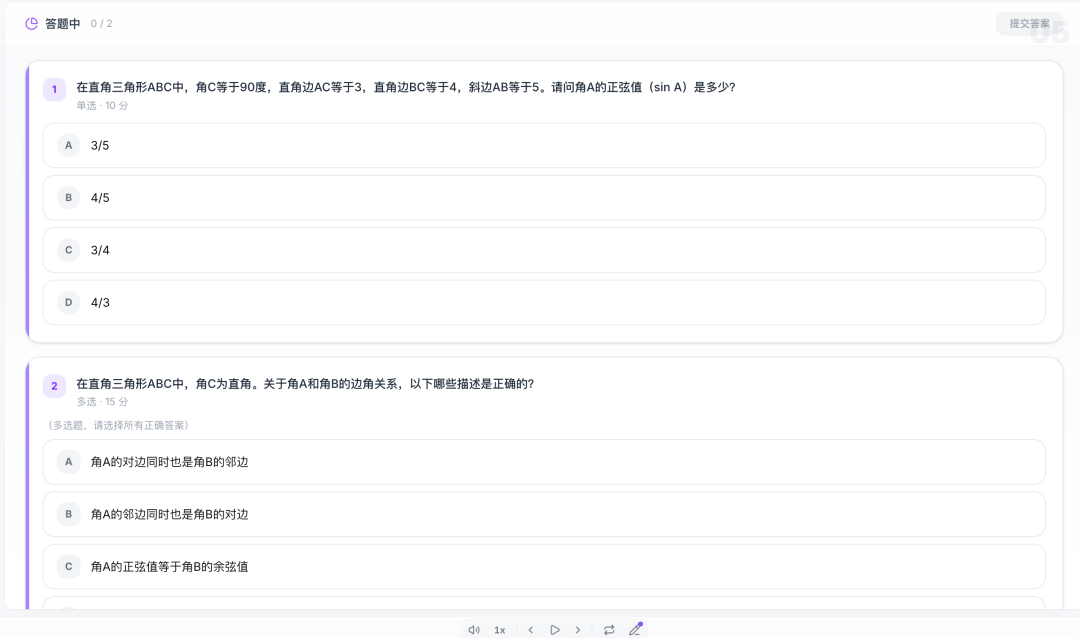Click the 答题中 progress pie icon
Image resolution: width=1080 pixels, height=638 pixels.
[32, 23]
